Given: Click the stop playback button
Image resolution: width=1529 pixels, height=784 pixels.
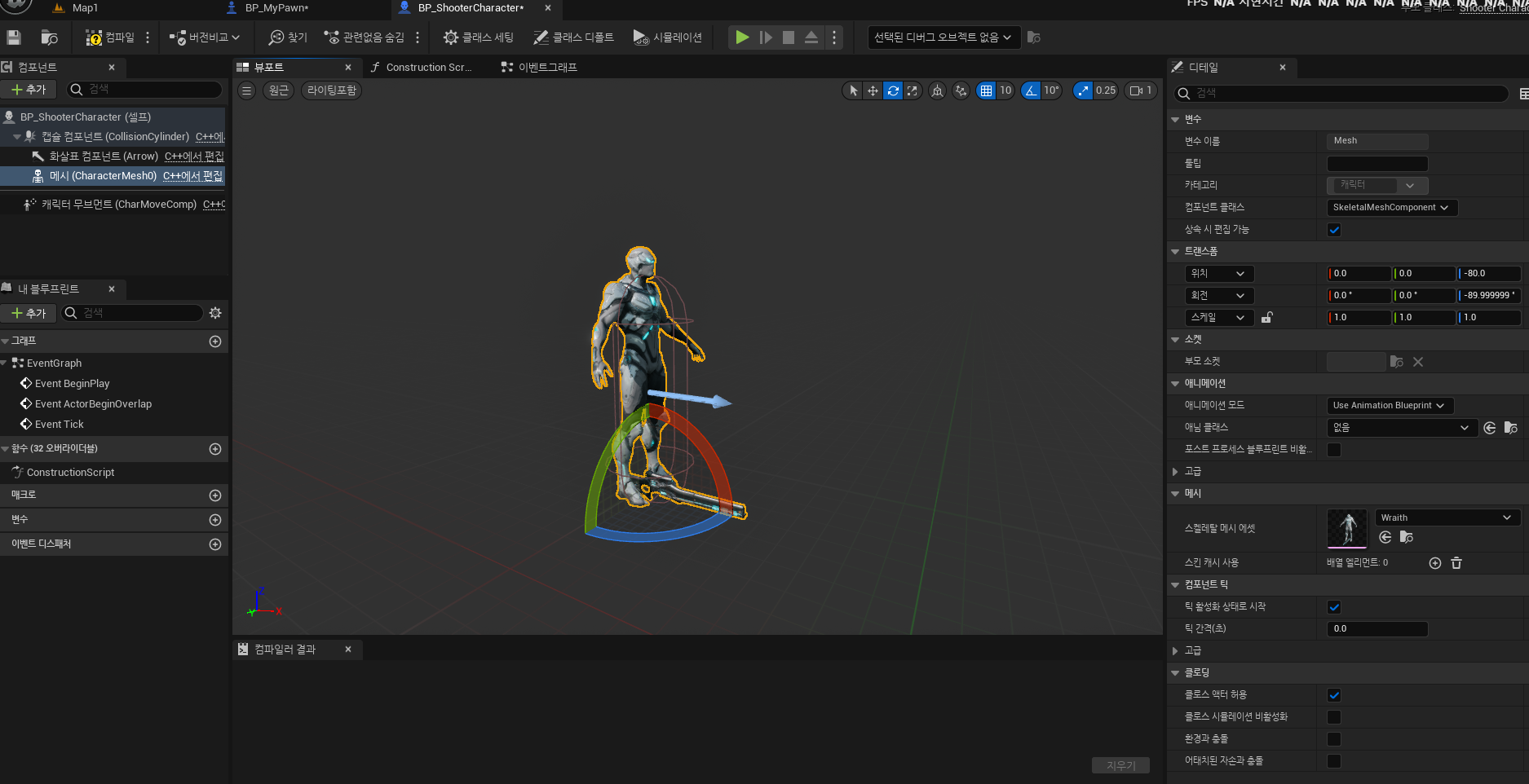Looking at the screenshot, I should tap(789, 37).
